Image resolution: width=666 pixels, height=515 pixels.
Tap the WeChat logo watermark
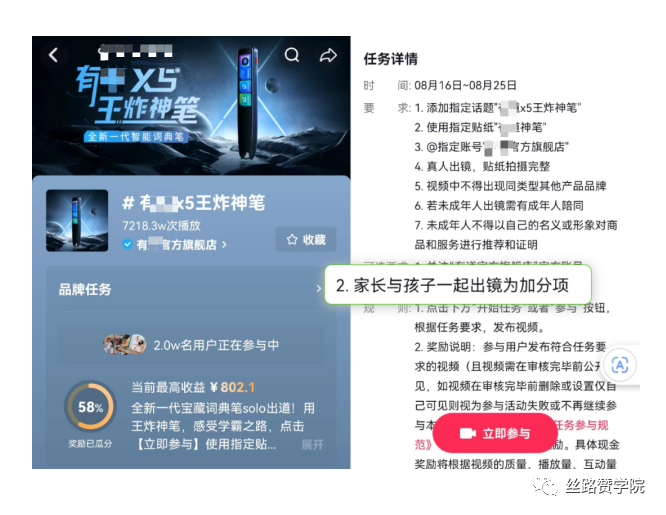545,485
